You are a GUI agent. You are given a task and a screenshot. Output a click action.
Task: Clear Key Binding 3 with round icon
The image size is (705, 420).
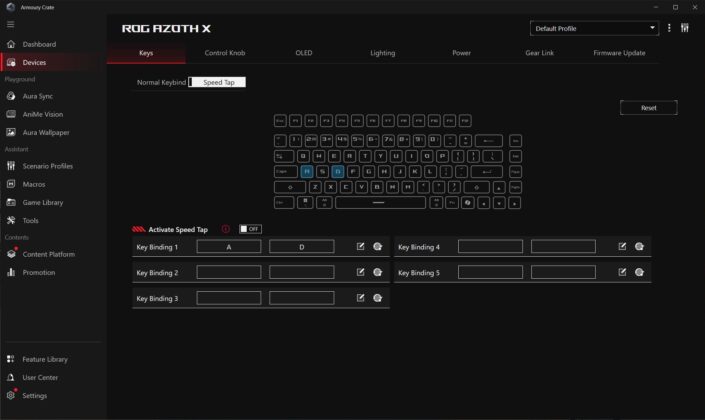coord(377,298)
